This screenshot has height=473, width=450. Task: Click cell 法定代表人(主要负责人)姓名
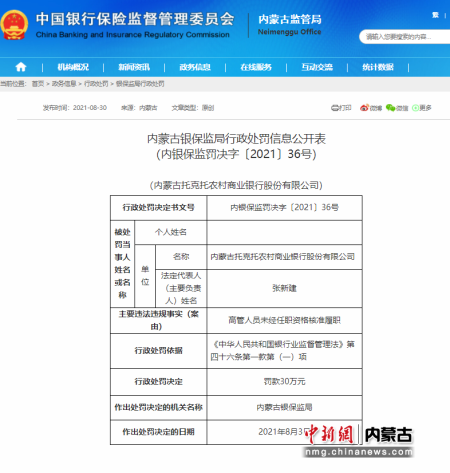click(181, 288)
